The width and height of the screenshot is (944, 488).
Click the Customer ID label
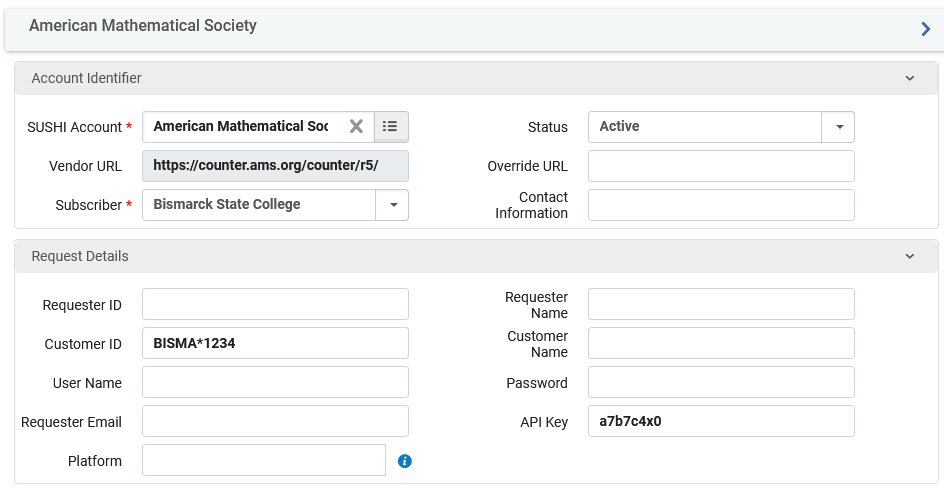tap(83, 344)
